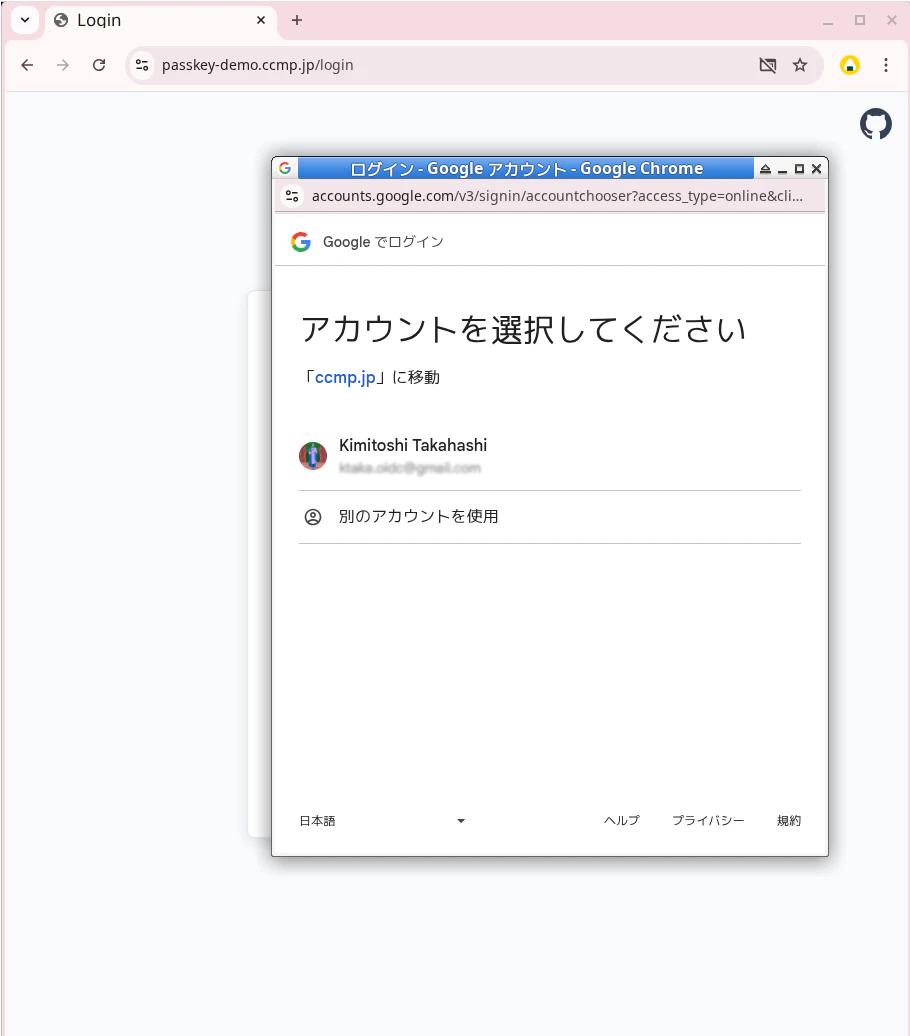Open the onigiri profile avatar icon
910x1036 pixels.
pos(849,65)
